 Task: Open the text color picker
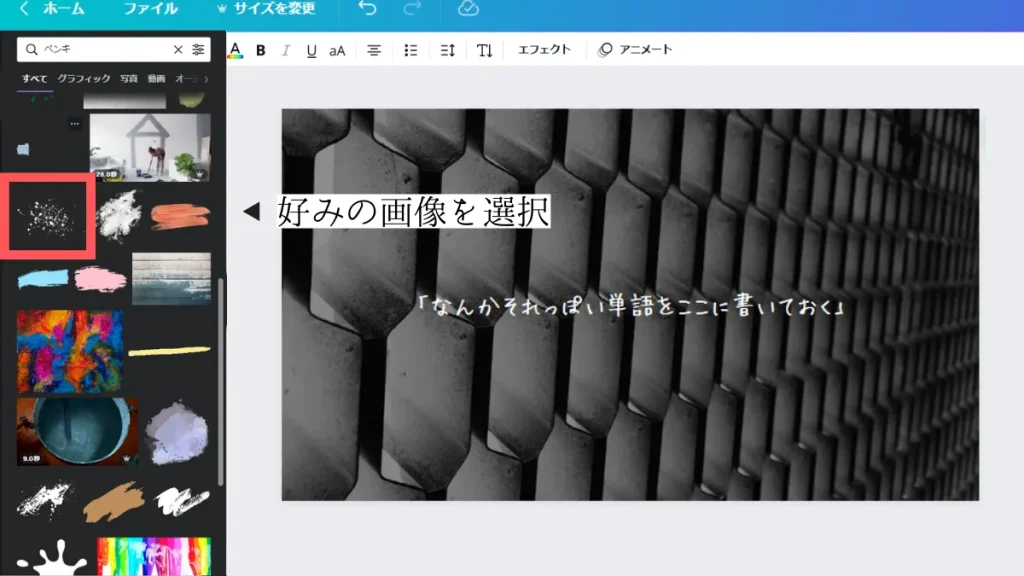tap(236, 50)
